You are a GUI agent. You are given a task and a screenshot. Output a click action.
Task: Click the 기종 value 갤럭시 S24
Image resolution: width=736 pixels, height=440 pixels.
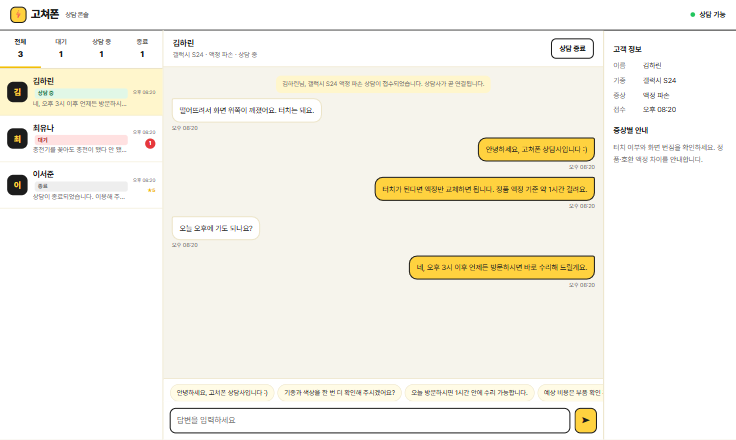click(659, 80)
